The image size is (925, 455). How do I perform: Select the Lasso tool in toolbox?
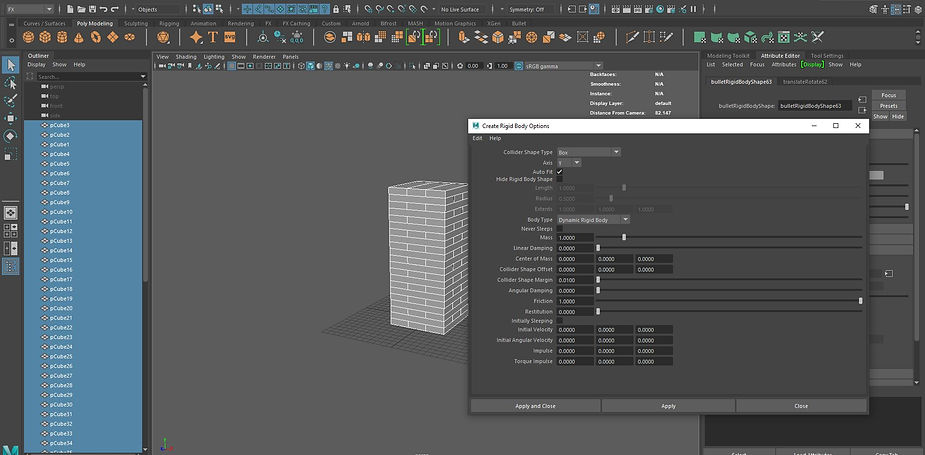(11, 83)
